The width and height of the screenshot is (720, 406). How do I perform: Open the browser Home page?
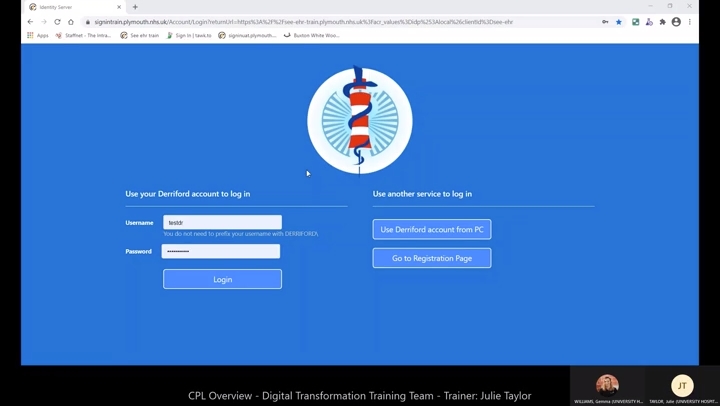click(71, 22)
